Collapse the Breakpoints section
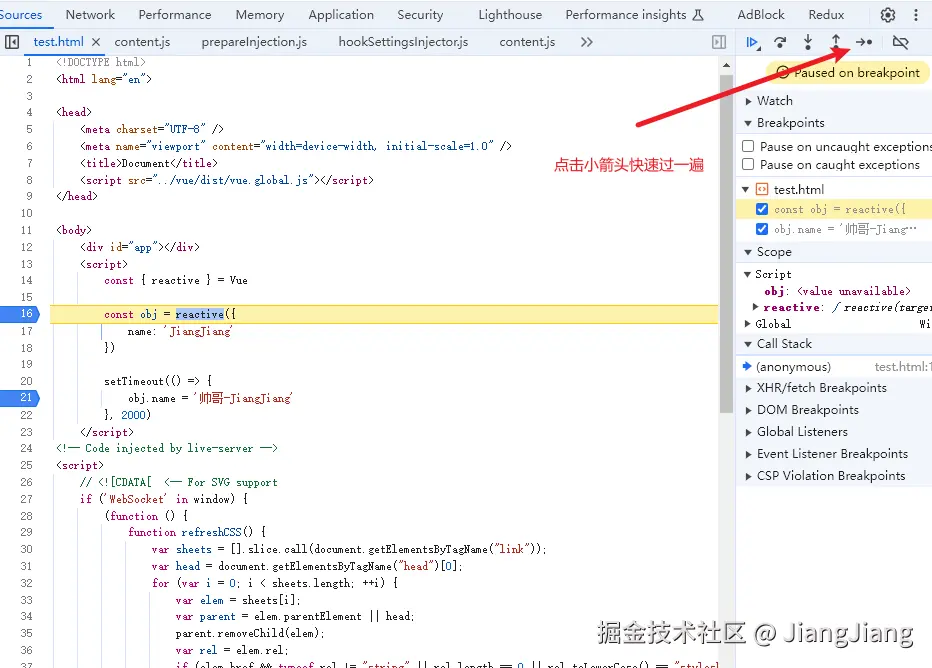The height and width of the screenshot is (668, 932). point(748,123)
